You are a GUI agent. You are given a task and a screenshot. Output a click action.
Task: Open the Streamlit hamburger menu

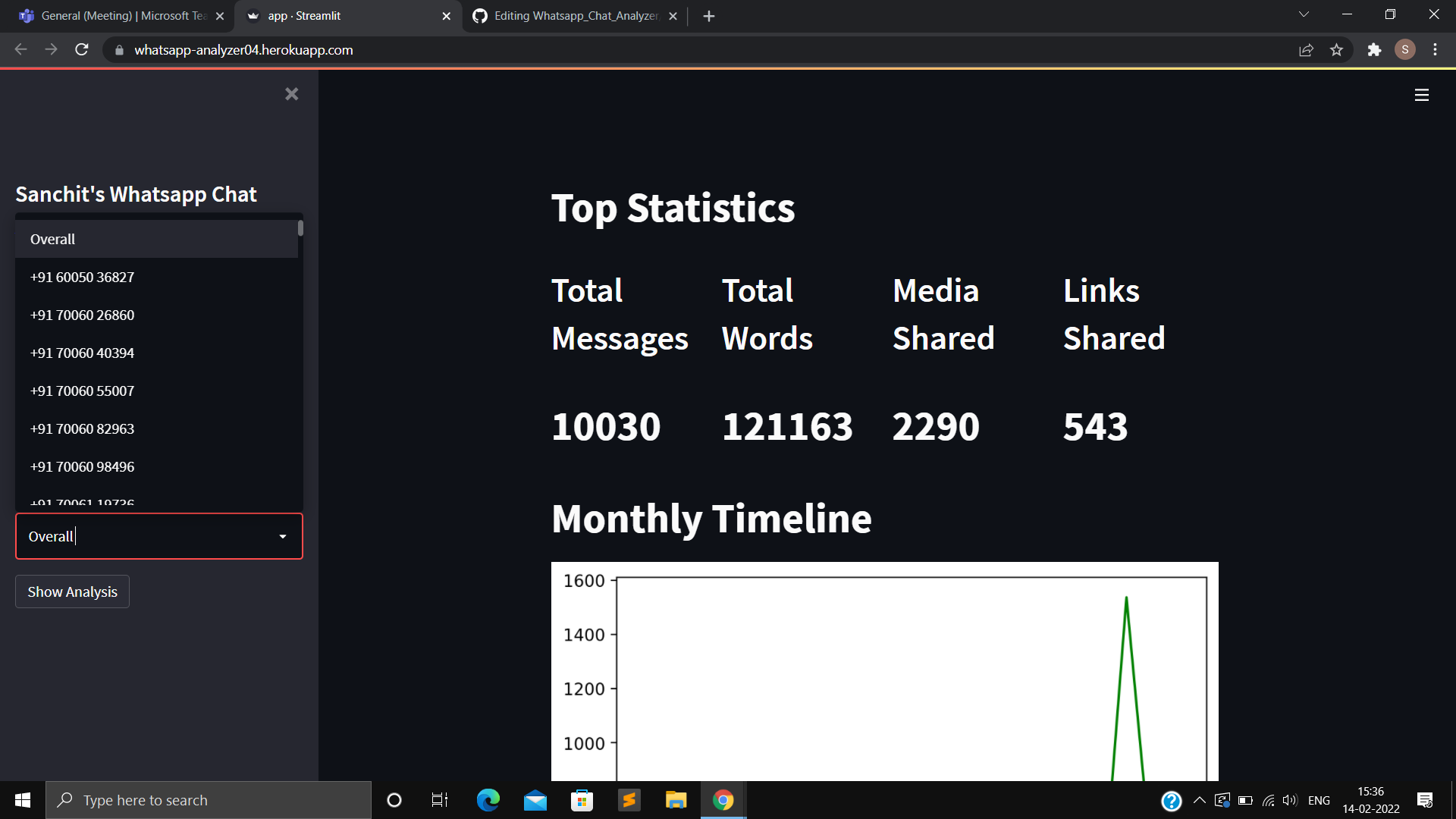[1422, 95]
